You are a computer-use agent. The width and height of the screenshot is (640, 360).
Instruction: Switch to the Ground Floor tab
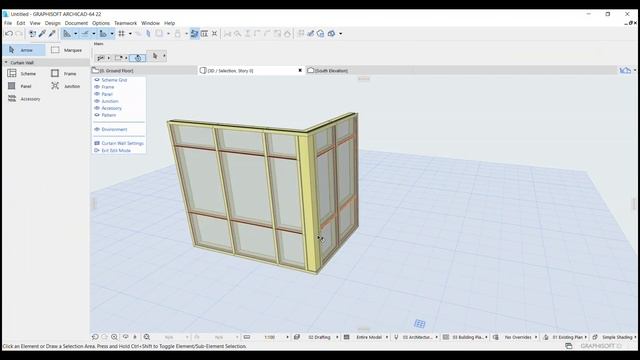click(x=144, y=71)
